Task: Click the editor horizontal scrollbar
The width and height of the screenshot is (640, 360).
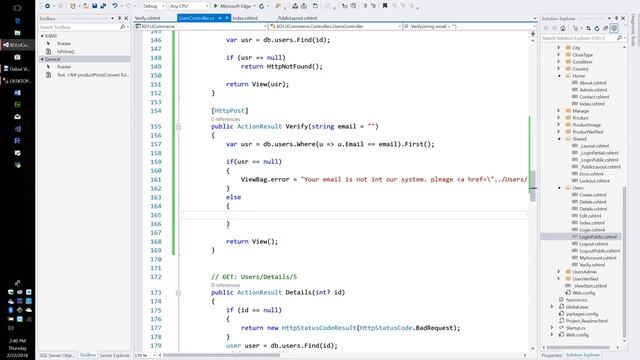Action: tap(222, 355)
